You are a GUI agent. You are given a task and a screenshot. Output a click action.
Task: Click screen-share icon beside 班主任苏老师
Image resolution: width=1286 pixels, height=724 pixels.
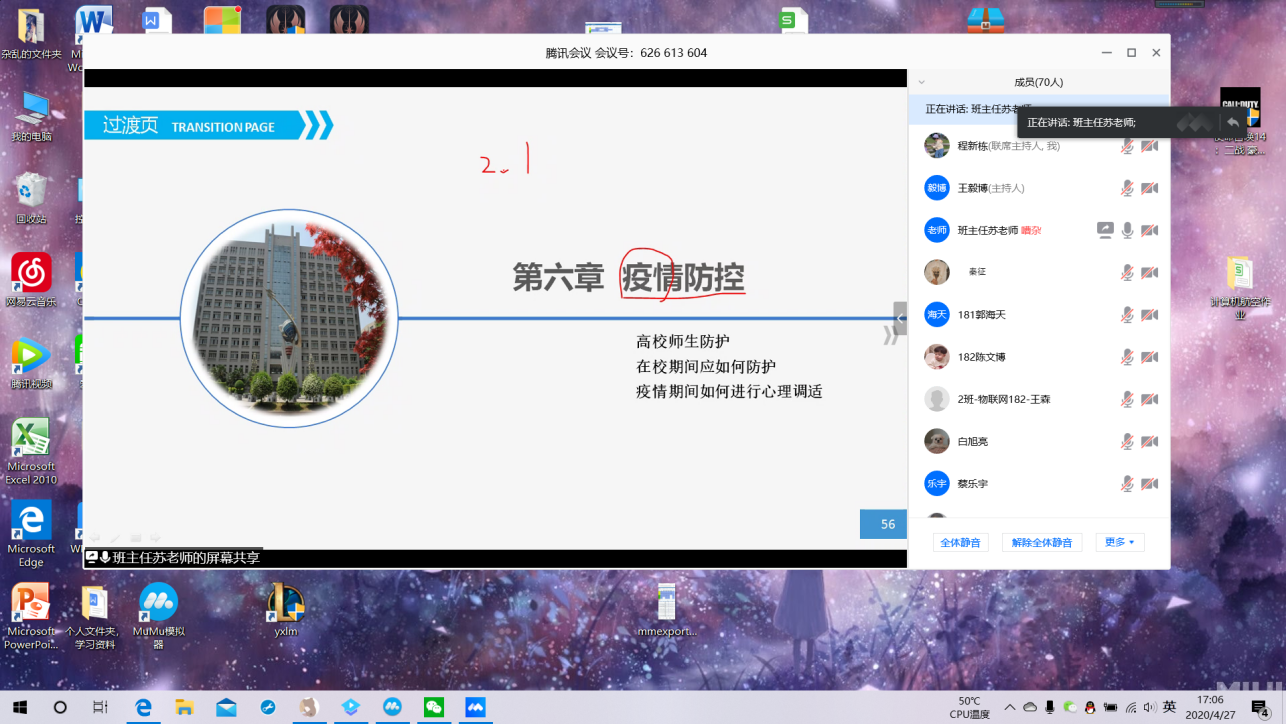click(x=1105, y=230)
